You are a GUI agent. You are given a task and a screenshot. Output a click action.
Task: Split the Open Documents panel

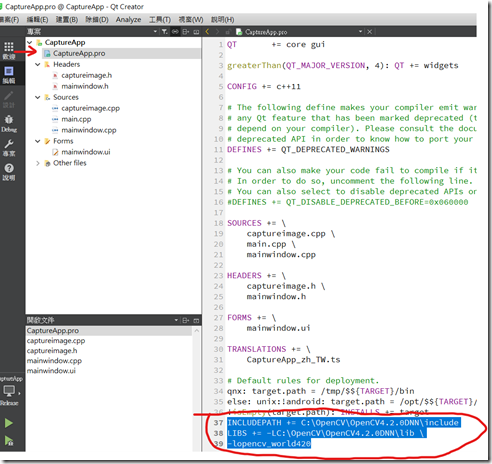pos(186,320)
